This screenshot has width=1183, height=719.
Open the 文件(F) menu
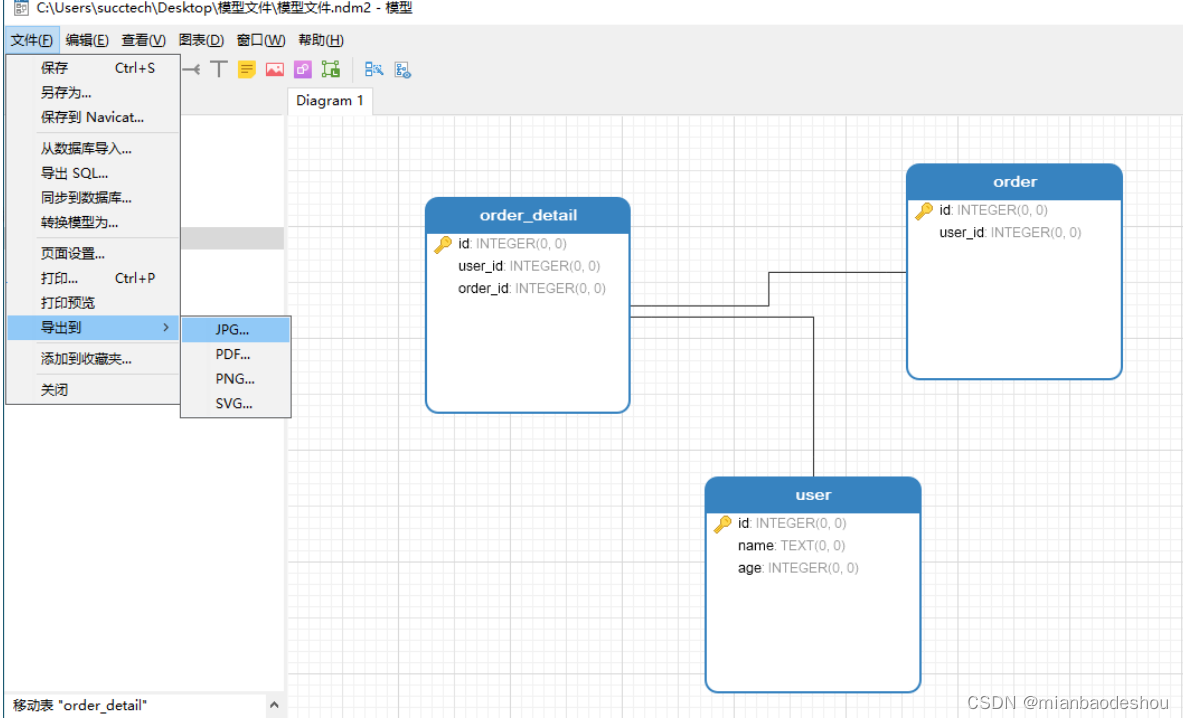32,40
